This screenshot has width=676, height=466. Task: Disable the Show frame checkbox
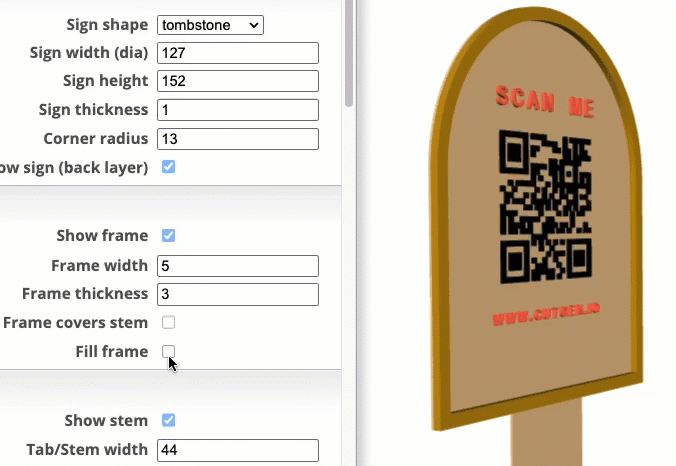pos(169,236)
